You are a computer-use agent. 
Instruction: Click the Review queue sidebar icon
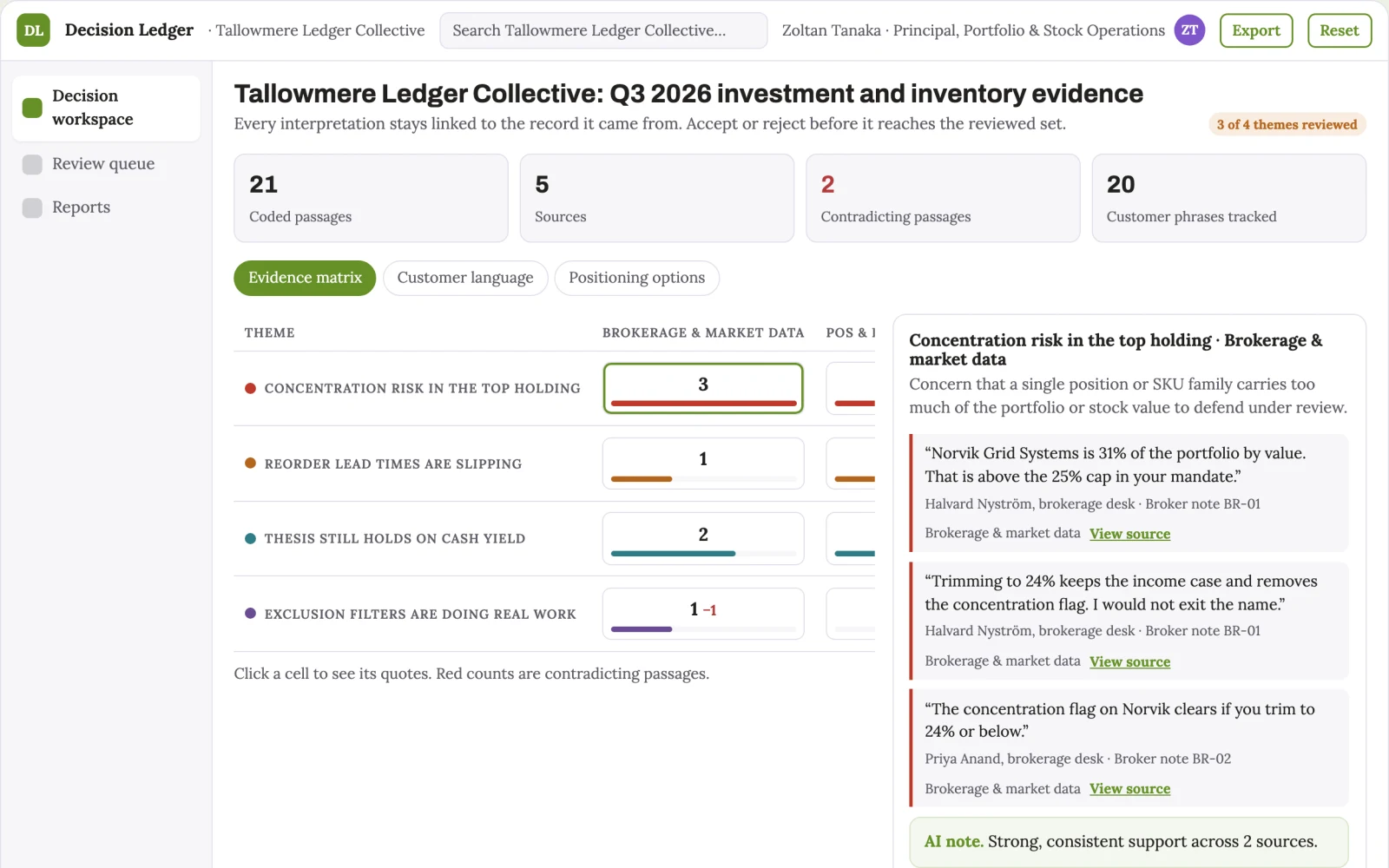(32, 164)
